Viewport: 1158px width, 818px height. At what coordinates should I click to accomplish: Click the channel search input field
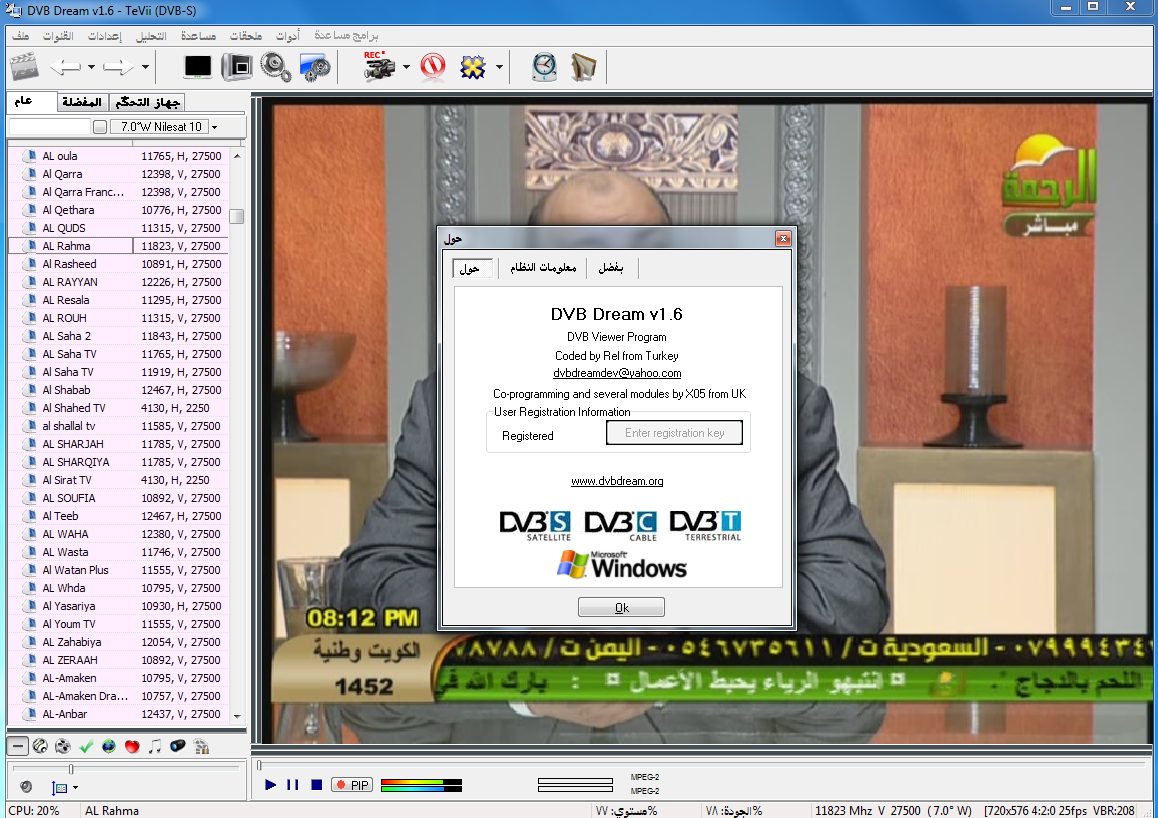pos(49,127)
